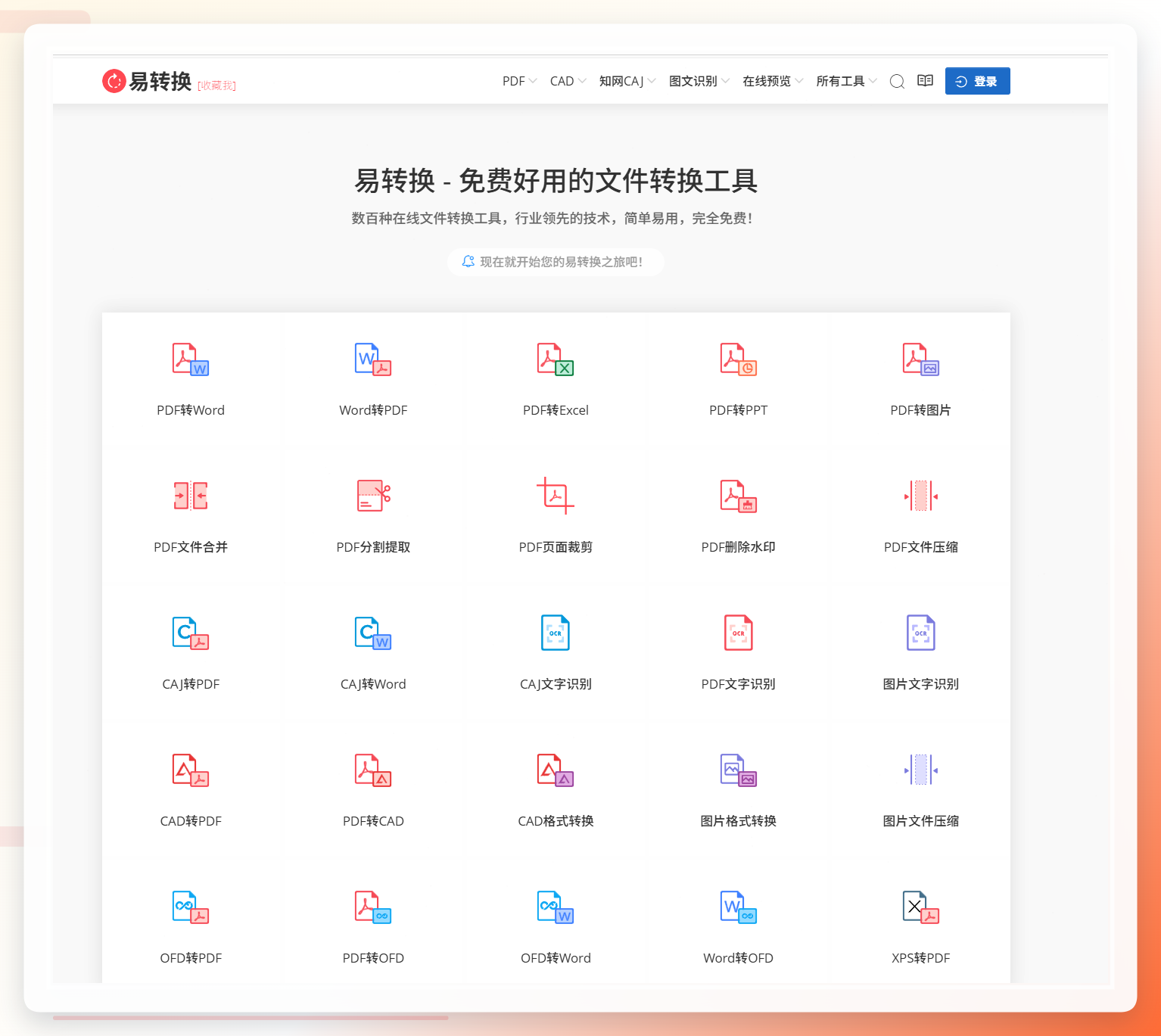Viewport: 1161px width, 1036px height.
Task: Open the CAJ转PDF icon
Action: coord(191,633)
